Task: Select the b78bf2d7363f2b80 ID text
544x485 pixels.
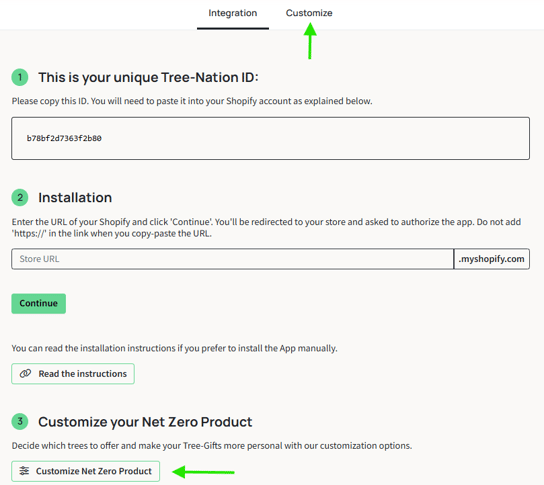Action: click(64, 138)
